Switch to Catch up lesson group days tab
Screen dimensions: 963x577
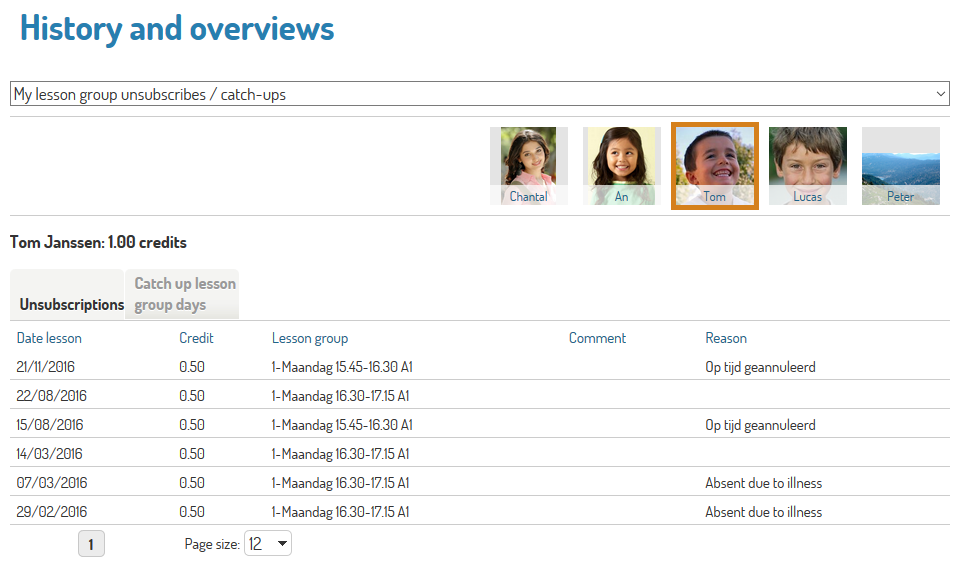pyautogui.click(x=185, y=294)
